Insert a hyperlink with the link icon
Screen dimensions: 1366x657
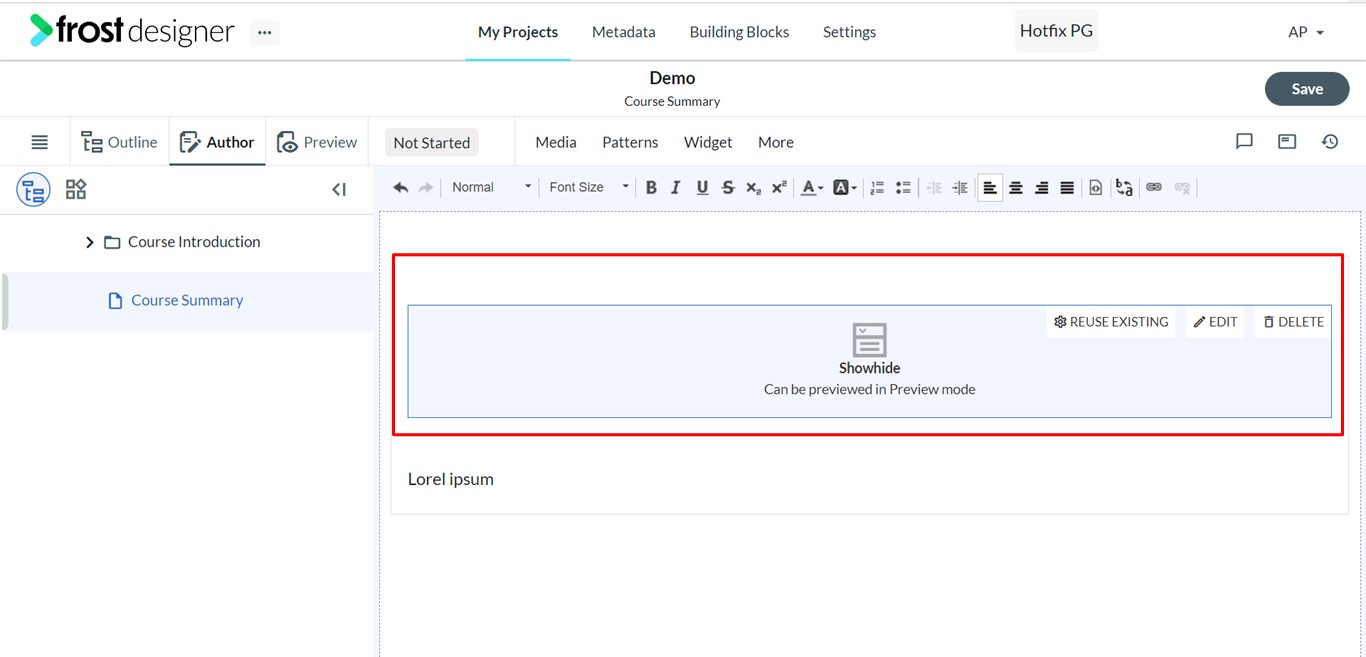coord(1154,187)
